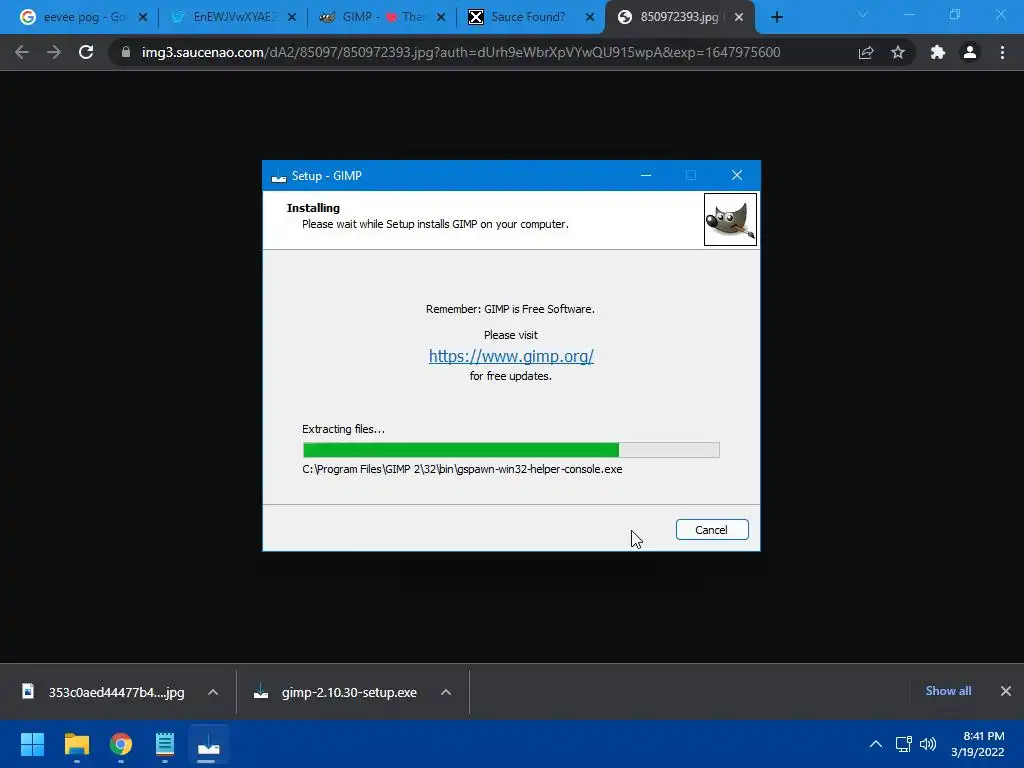Close the Twitter EnEWJVwXYAE tab
Image resolution: width=1024 pixels, height=768 pixels.
(x=292, y=18)
